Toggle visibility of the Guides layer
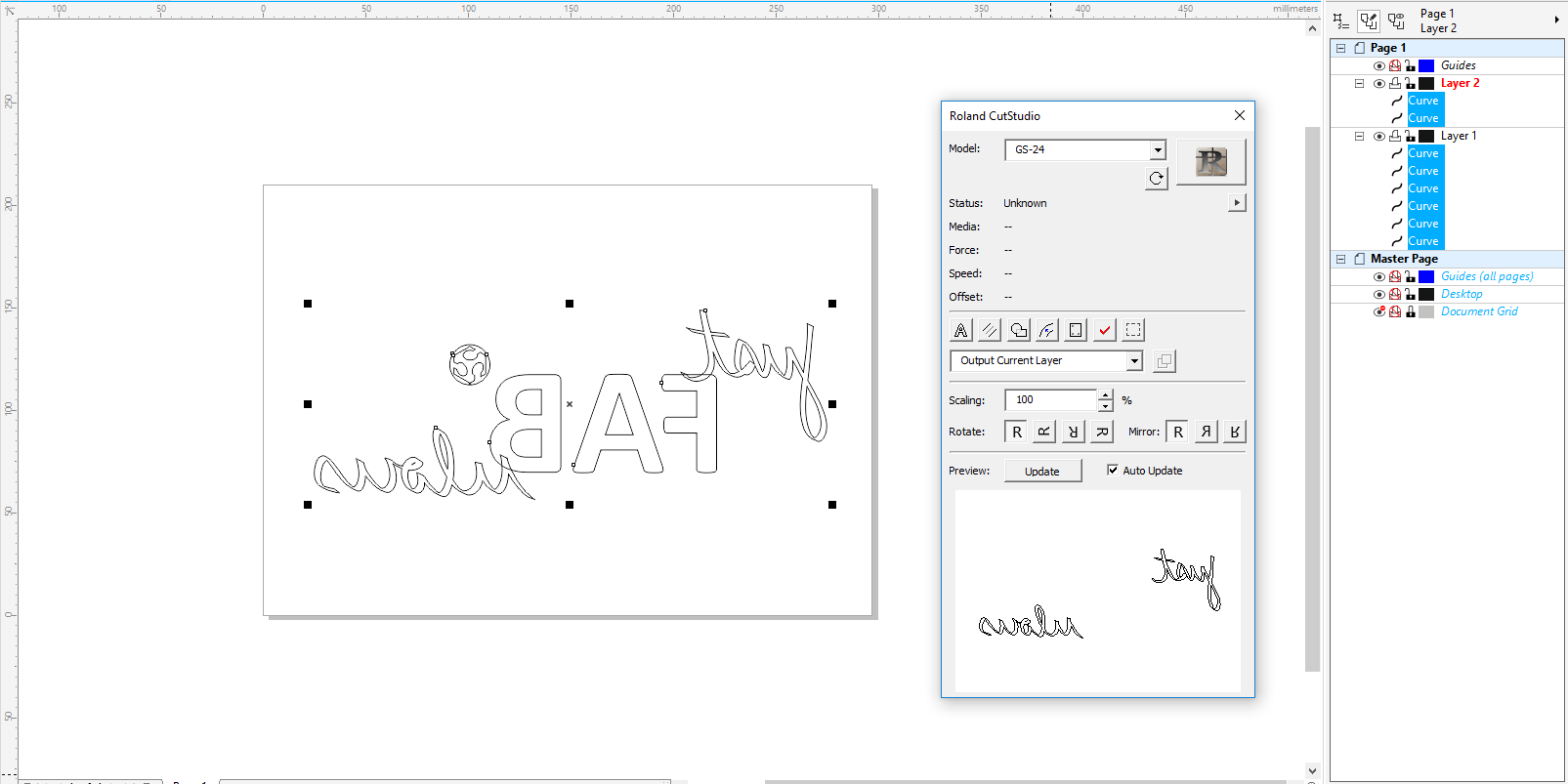 1379,65
